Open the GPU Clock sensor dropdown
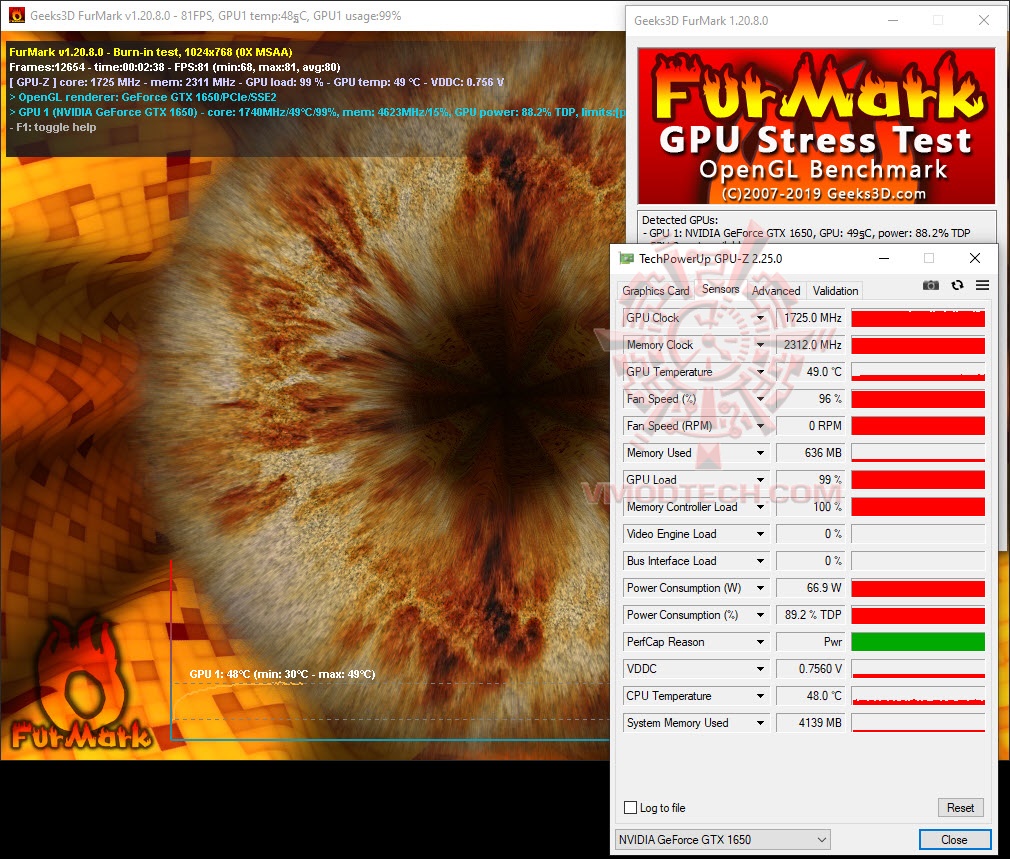This screenshot has height=859, width=1010. [760, 318]
